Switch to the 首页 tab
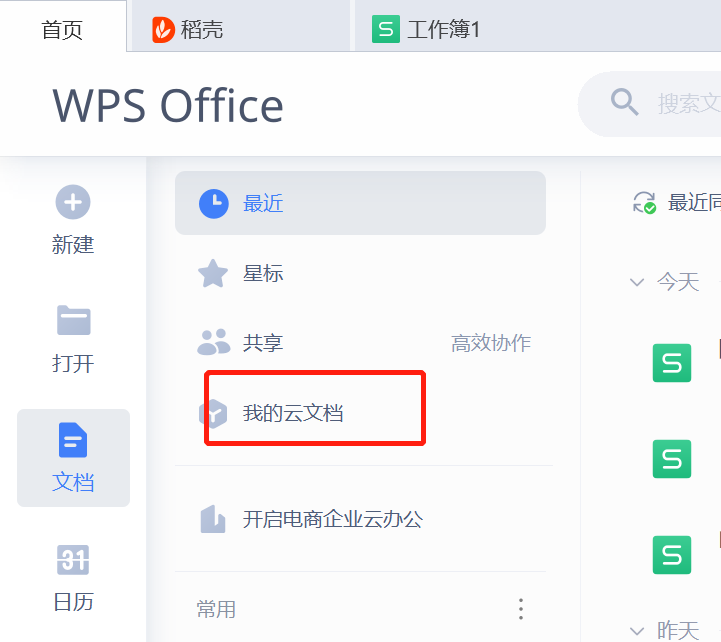The image size is (721, 642). pyautogui.click(x=63, y=30)
